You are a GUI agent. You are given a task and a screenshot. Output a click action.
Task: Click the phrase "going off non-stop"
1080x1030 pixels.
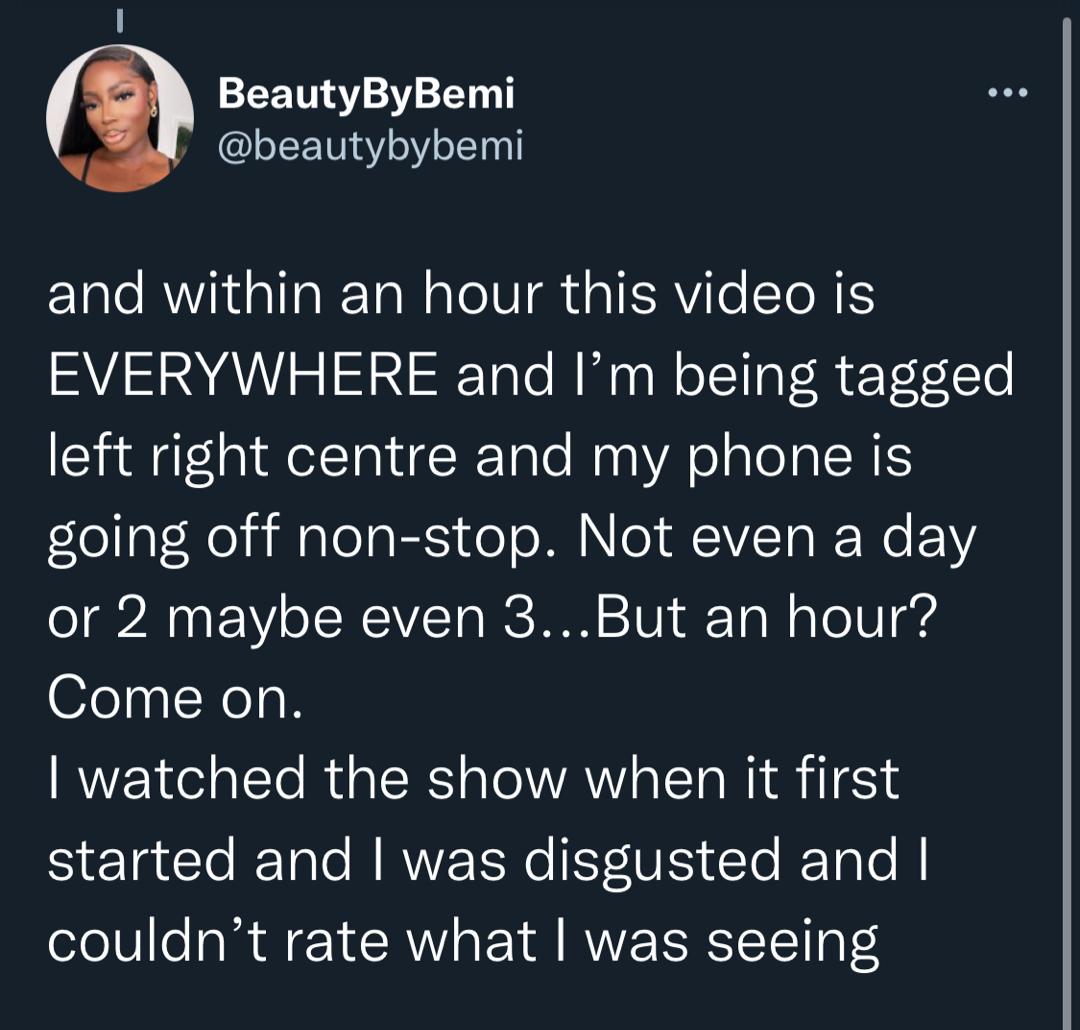(x=296, y=540)
